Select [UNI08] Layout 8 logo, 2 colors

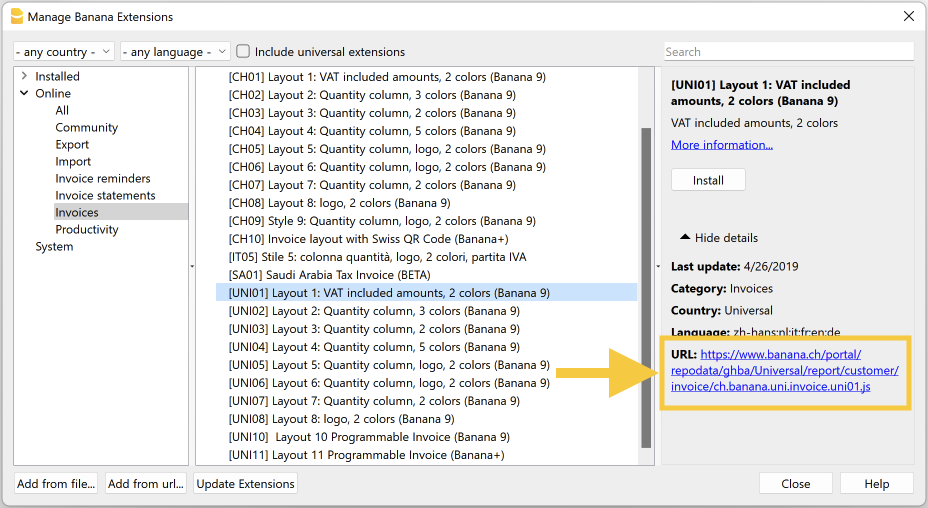pos(341,419)
